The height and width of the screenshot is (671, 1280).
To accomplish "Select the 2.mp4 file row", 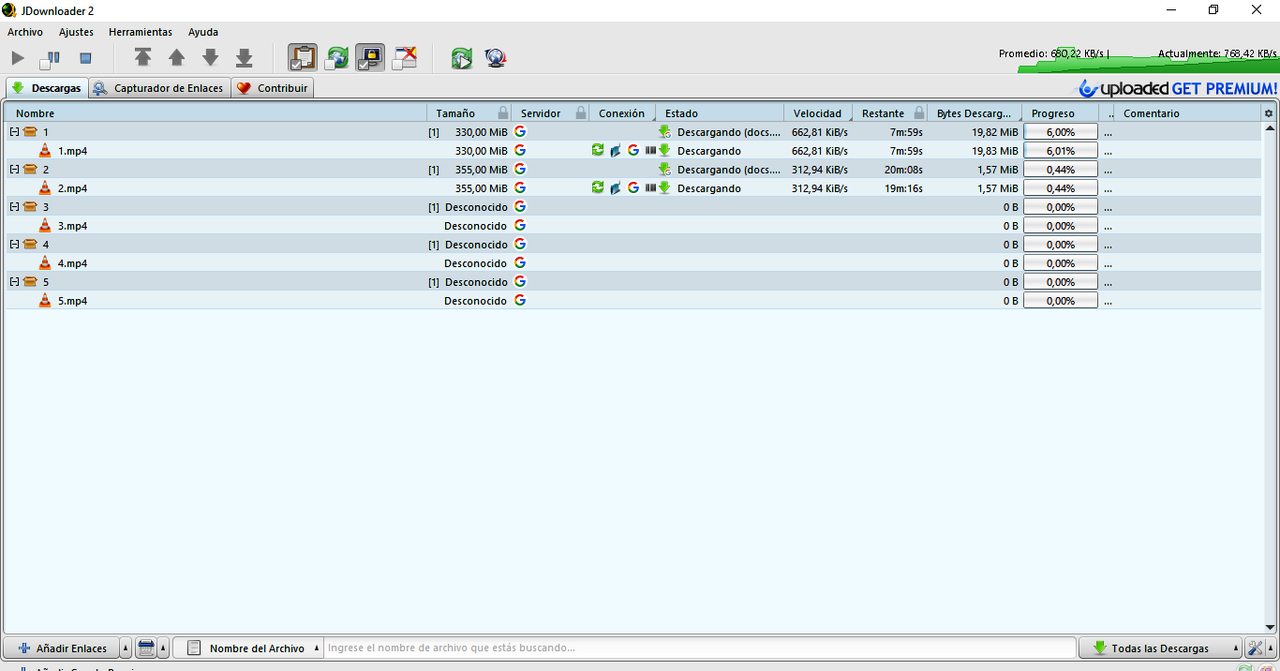I will pos(634,188).
